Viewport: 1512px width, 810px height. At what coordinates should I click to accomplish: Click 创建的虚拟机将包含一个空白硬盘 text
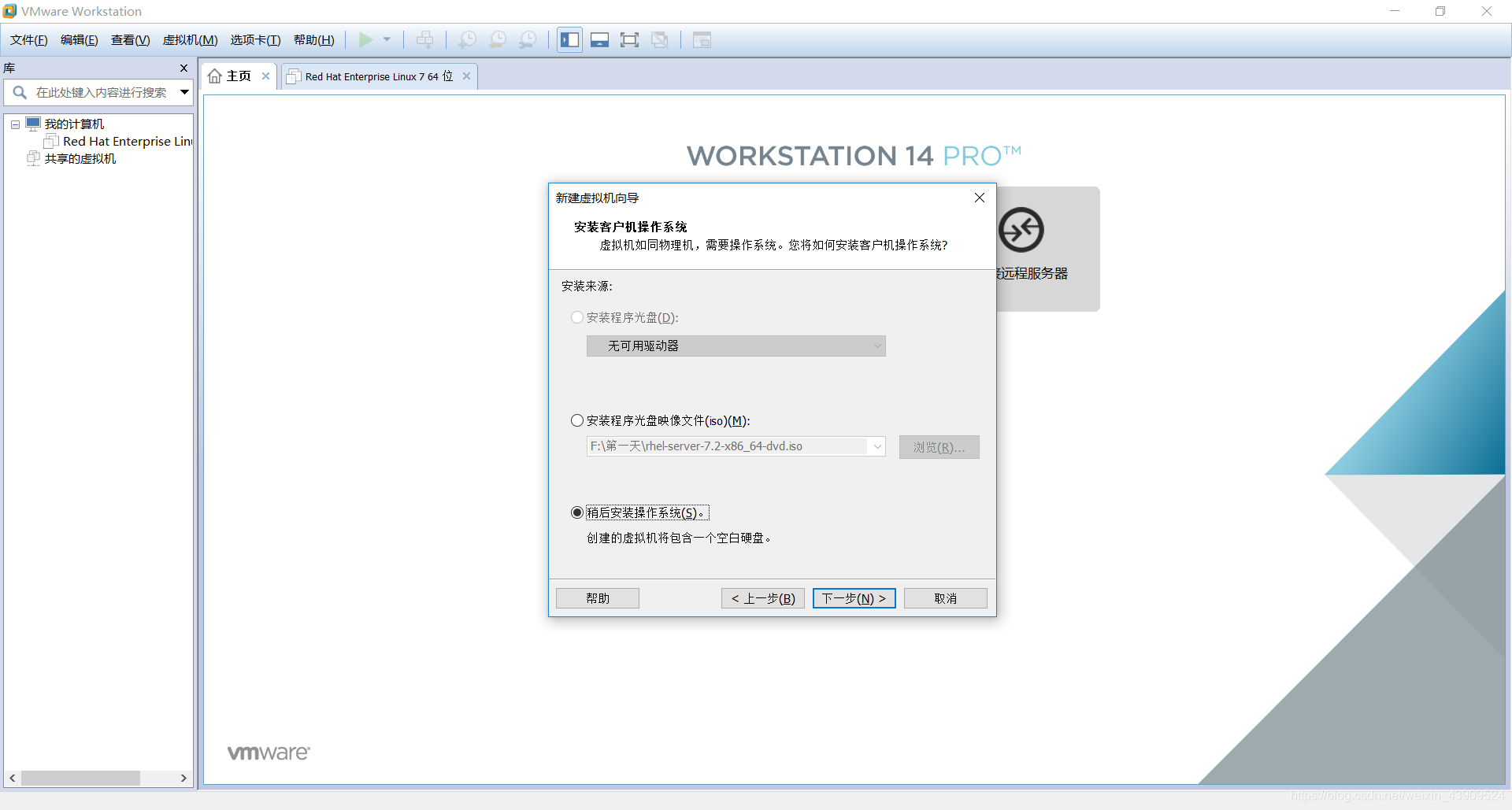click(x=679, y=538)
